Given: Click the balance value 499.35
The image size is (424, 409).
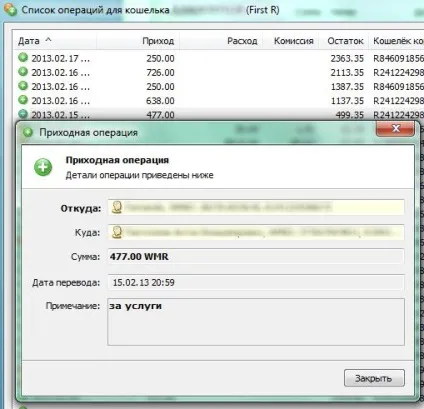Looking at the screenshot, I should 349,115.
